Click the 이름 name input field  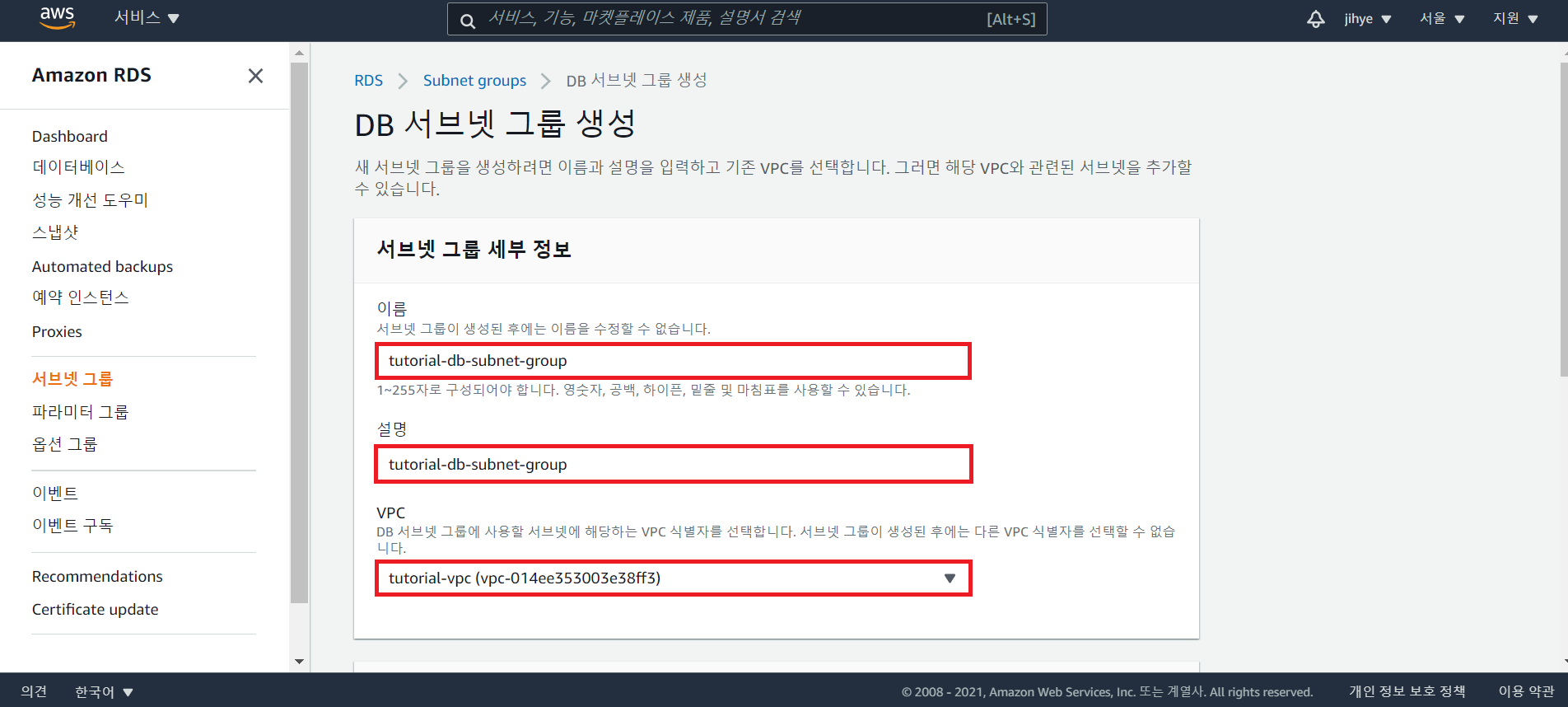point(673,361)
